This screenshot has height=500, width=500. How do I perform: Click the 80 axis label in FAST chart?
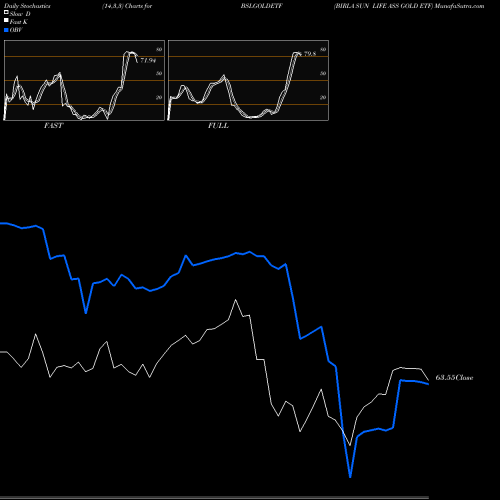pos(159,49)
